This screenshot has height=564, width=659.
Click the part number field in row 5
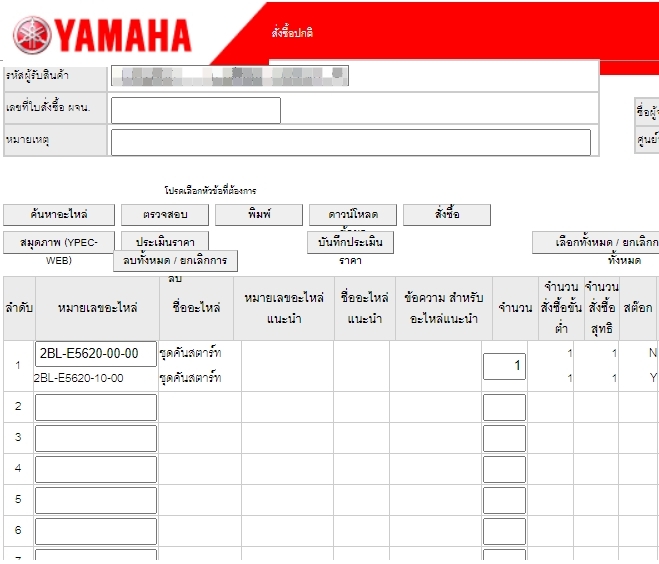[96, 500]
